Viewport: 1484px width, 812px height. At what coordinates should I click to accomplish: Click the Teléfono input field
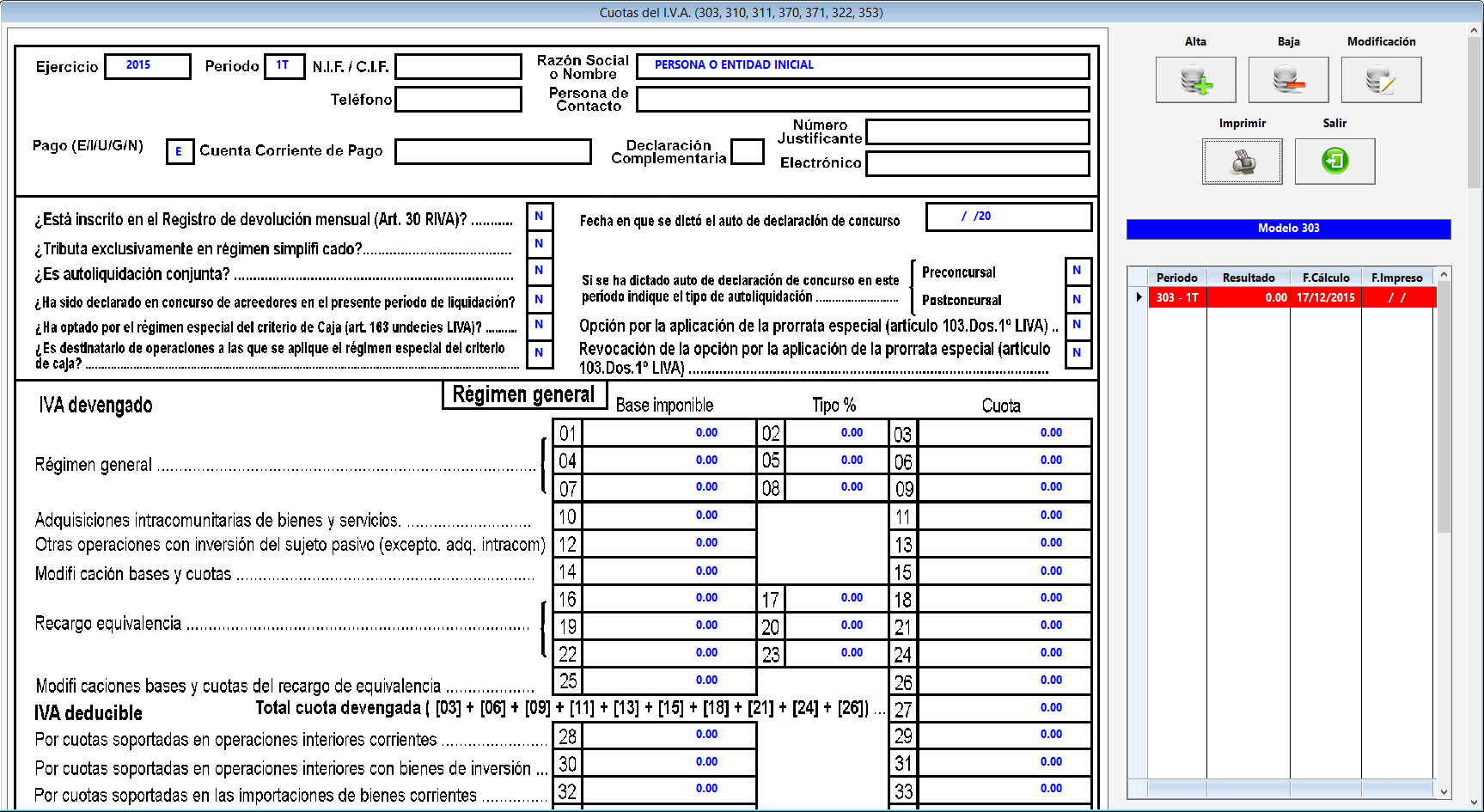[x=458, y=99]
